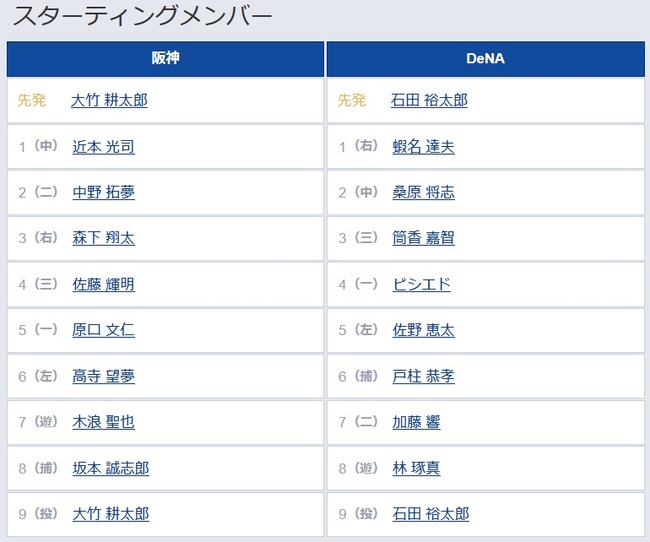The width and height of the screenshot is (650, 542).
Task: View 戸柱 恭孝 catcher profile
Action: pyautogui.click(x=423, y=377)
